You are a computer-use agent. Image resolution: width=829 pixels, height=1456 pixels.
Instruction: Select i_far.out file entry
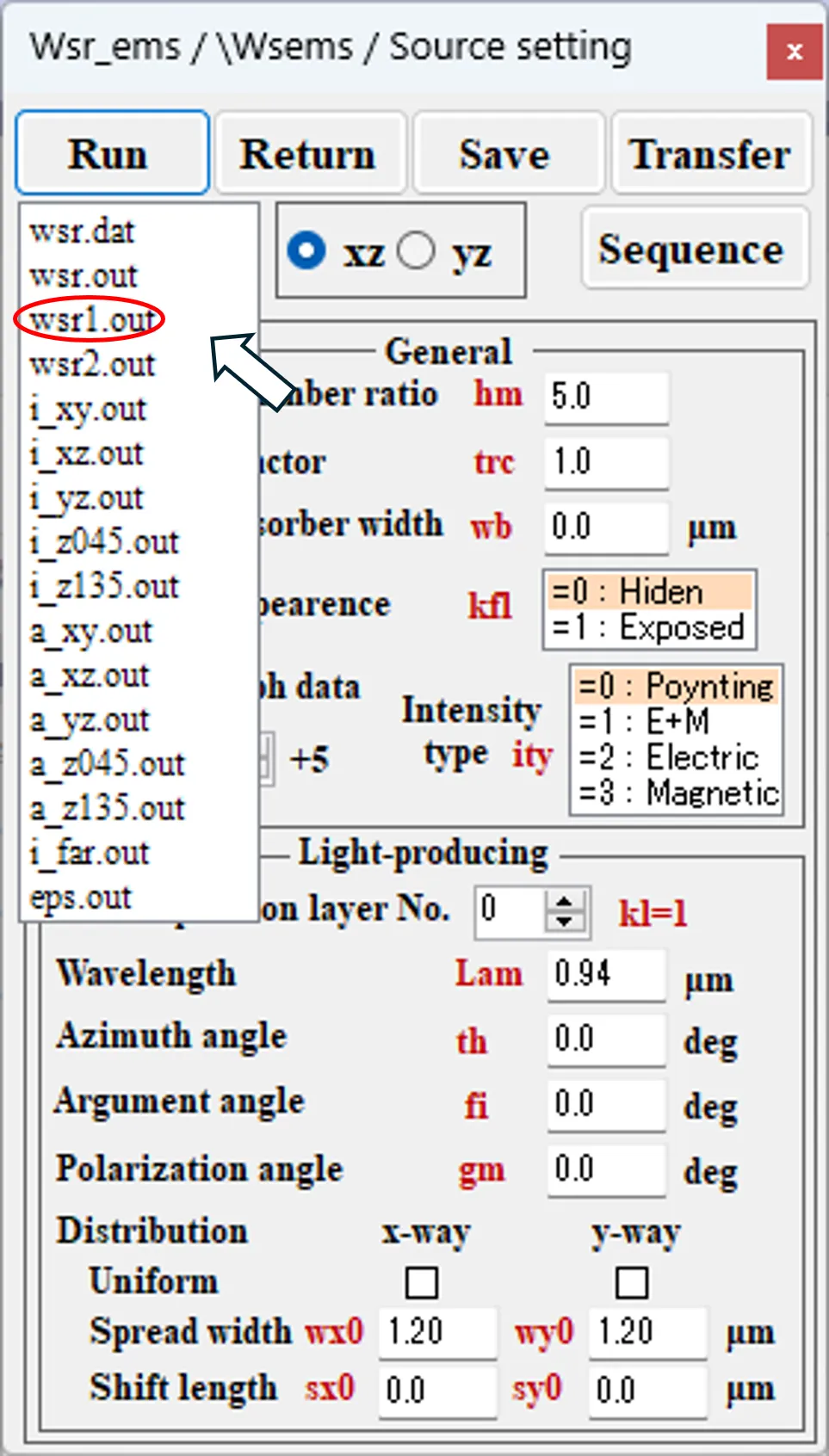click(89, 853)
